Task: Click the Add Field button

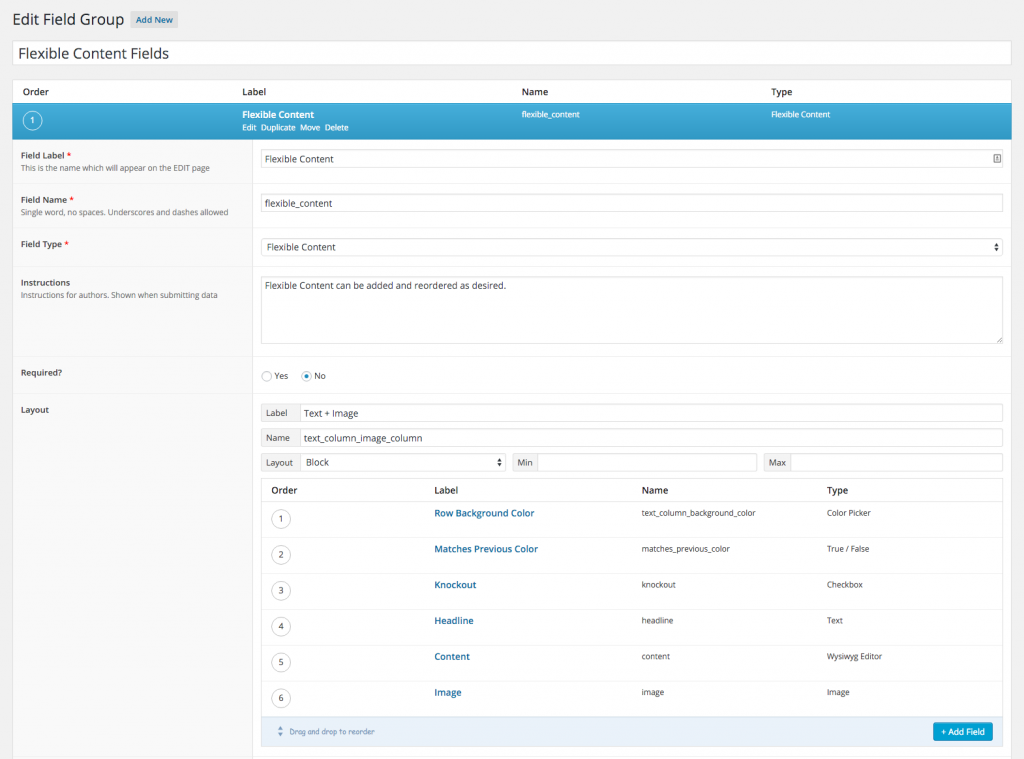Action: 963,732
